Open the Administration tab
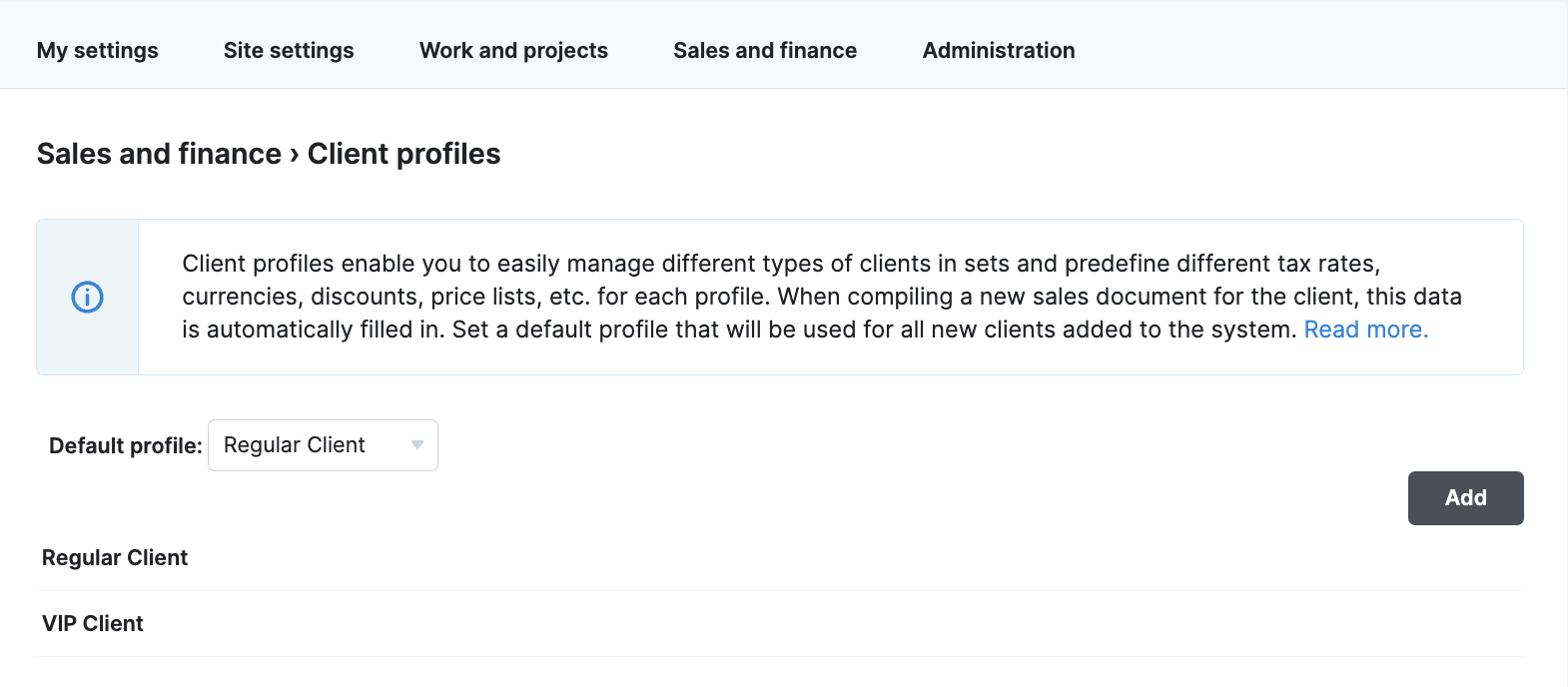 999,50
